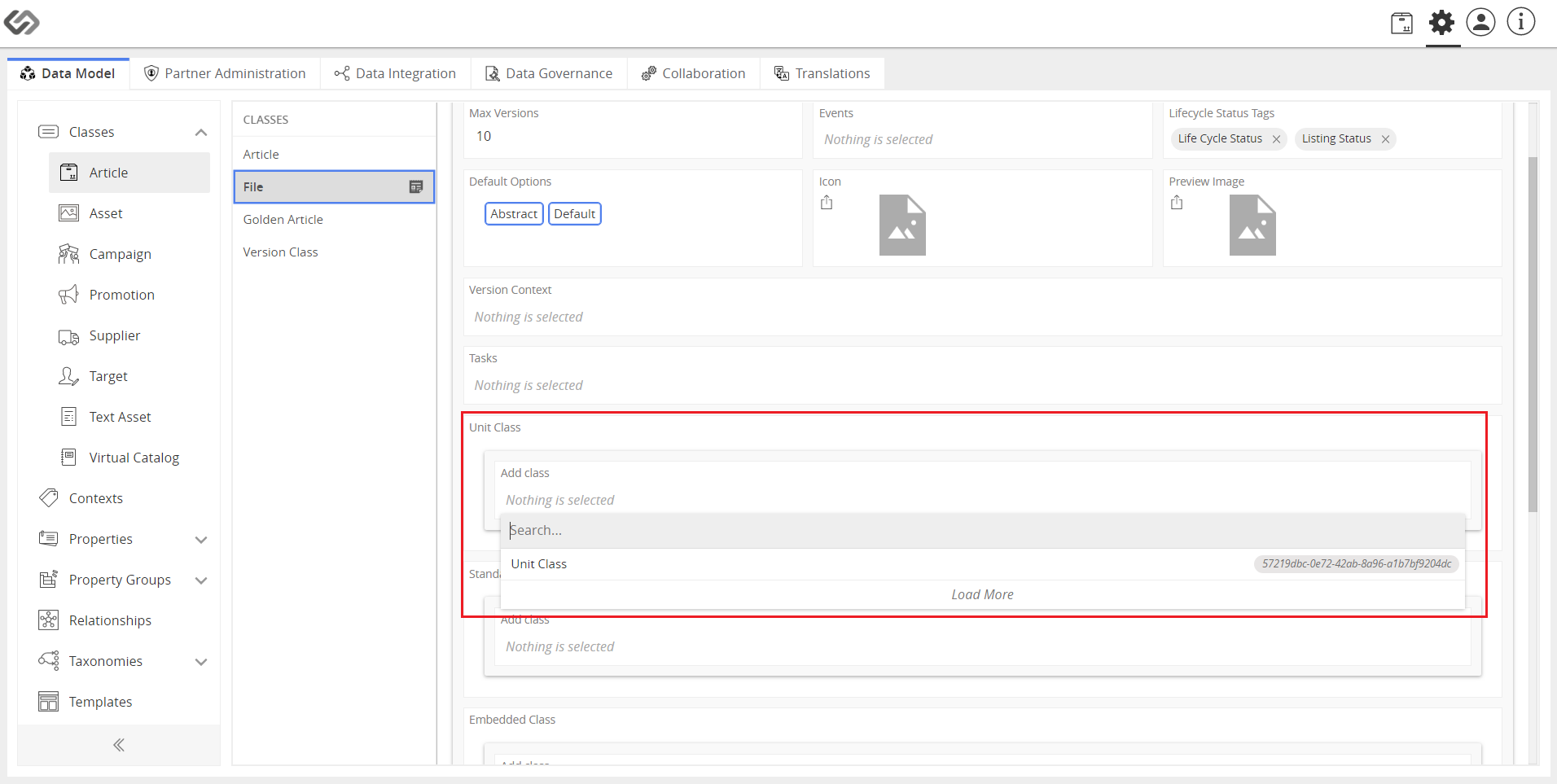Click the Asset class icon
Viewport: 1557px width, 784px height.
click(x=69, y=213)
